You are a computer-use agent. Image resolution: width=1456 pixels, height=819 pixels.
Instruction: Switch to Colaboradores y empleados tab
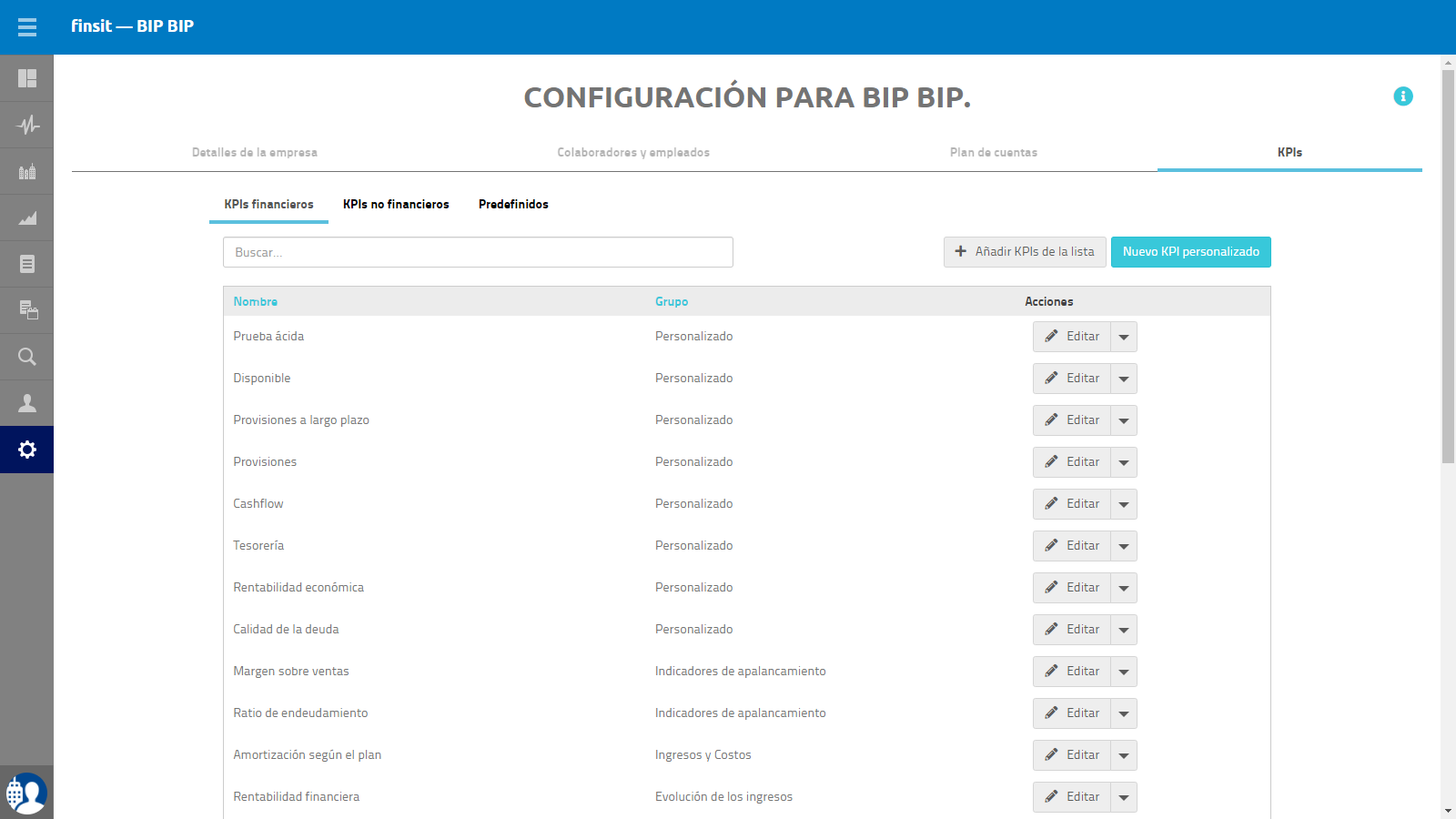633,152
